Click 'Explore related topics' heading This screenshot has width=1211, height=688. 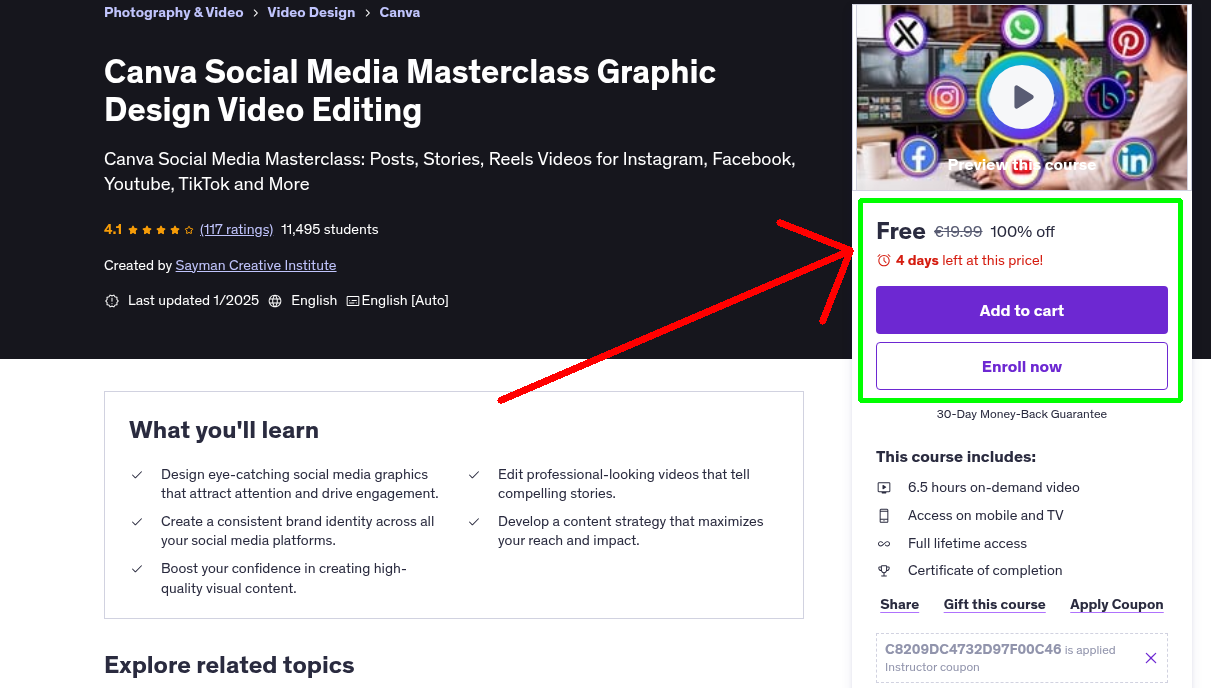click(229, 666)
